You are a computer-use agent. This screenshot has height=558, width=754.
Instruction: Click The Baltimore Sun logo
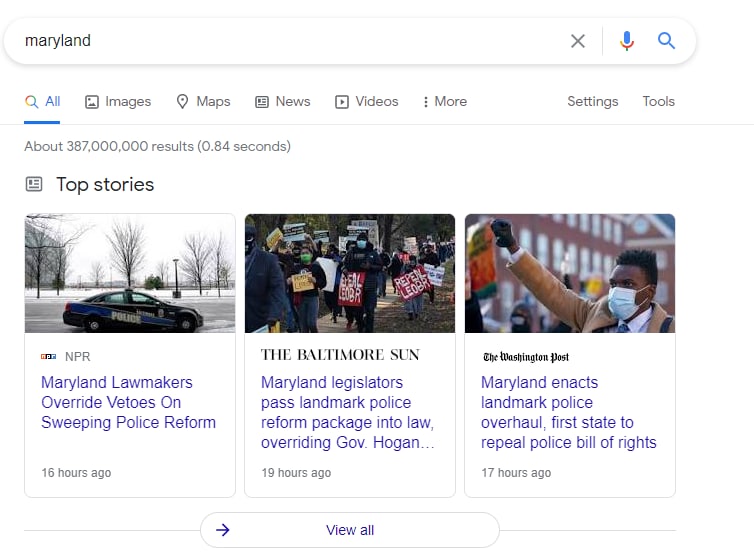[340, 355]
